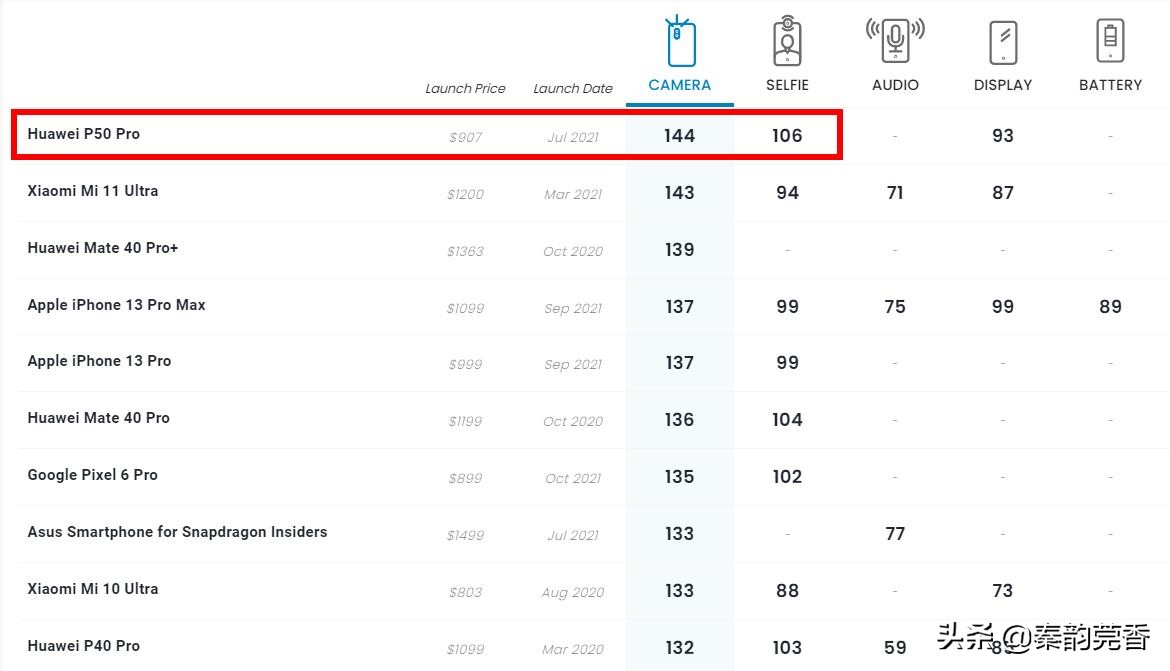Click Xiaomi Mi 10 Ultra selfie score 88
Image resolution: width=1170 pixels, height=671 pixels.
tap(787, 590)
